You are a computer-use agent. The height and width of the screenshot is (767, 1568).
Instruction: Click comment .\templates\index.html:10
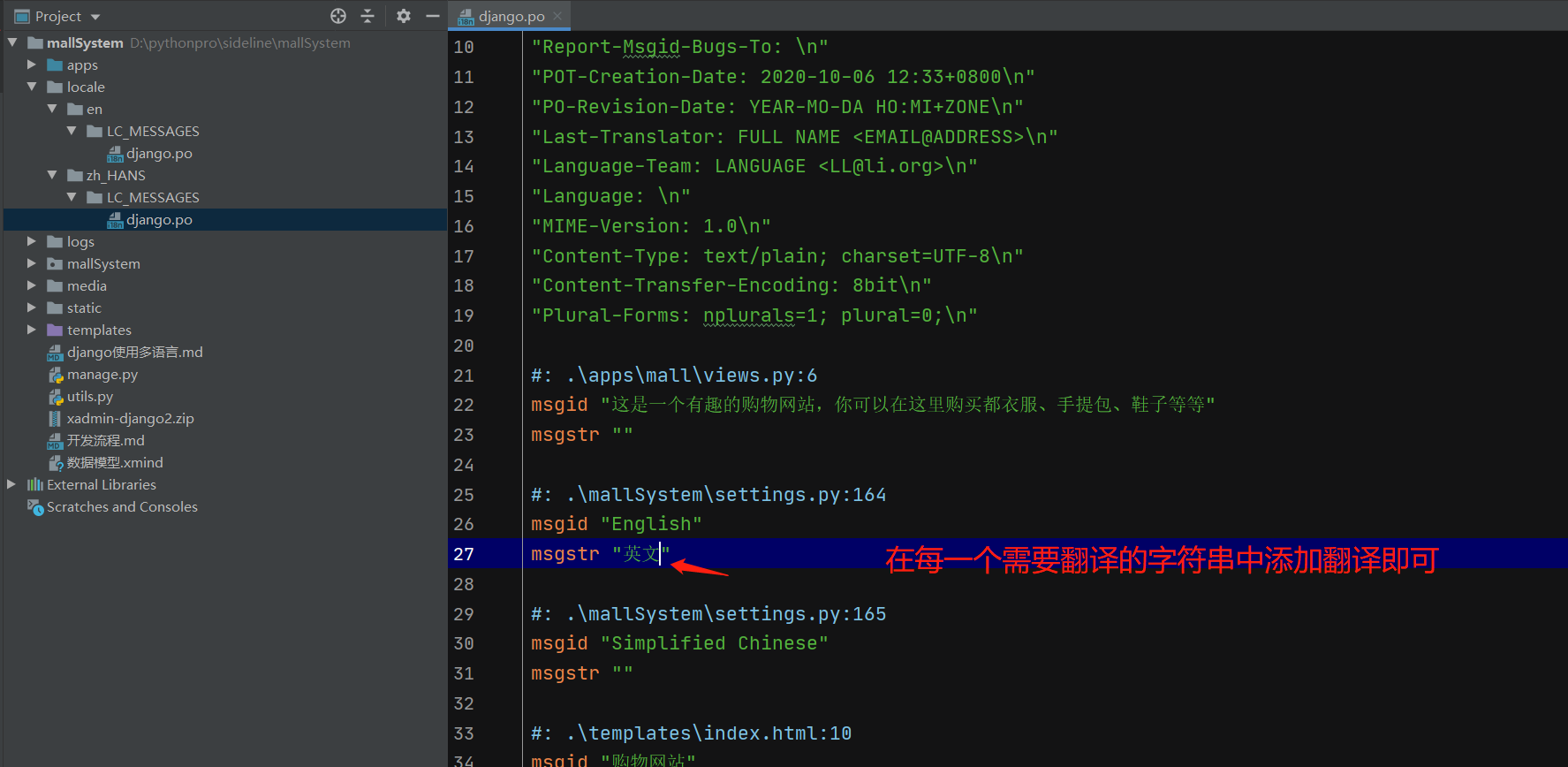[692, 733]
